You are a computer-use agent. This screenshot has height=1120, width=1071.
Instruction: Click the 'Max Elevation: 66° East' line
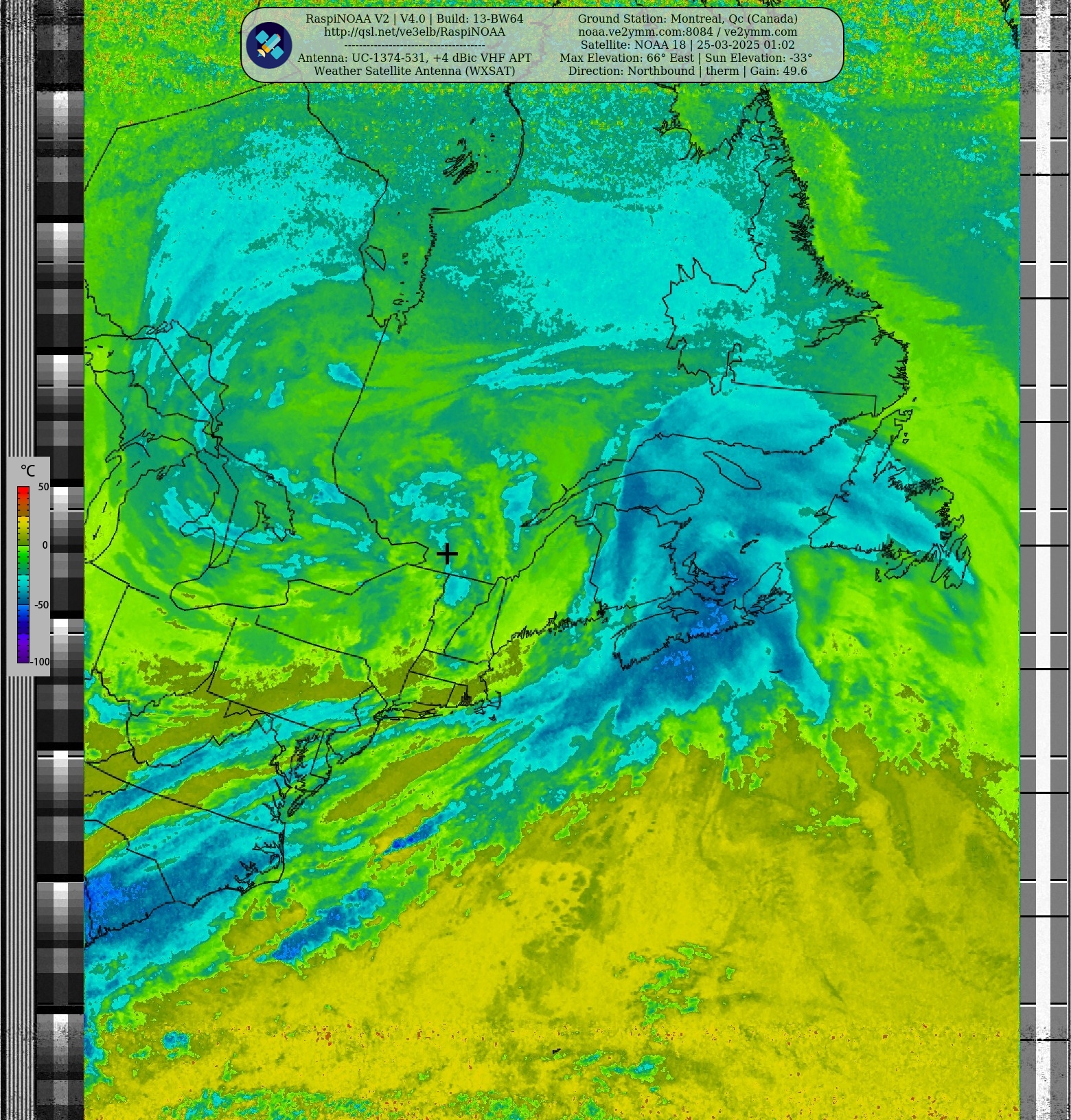(686, 58)
